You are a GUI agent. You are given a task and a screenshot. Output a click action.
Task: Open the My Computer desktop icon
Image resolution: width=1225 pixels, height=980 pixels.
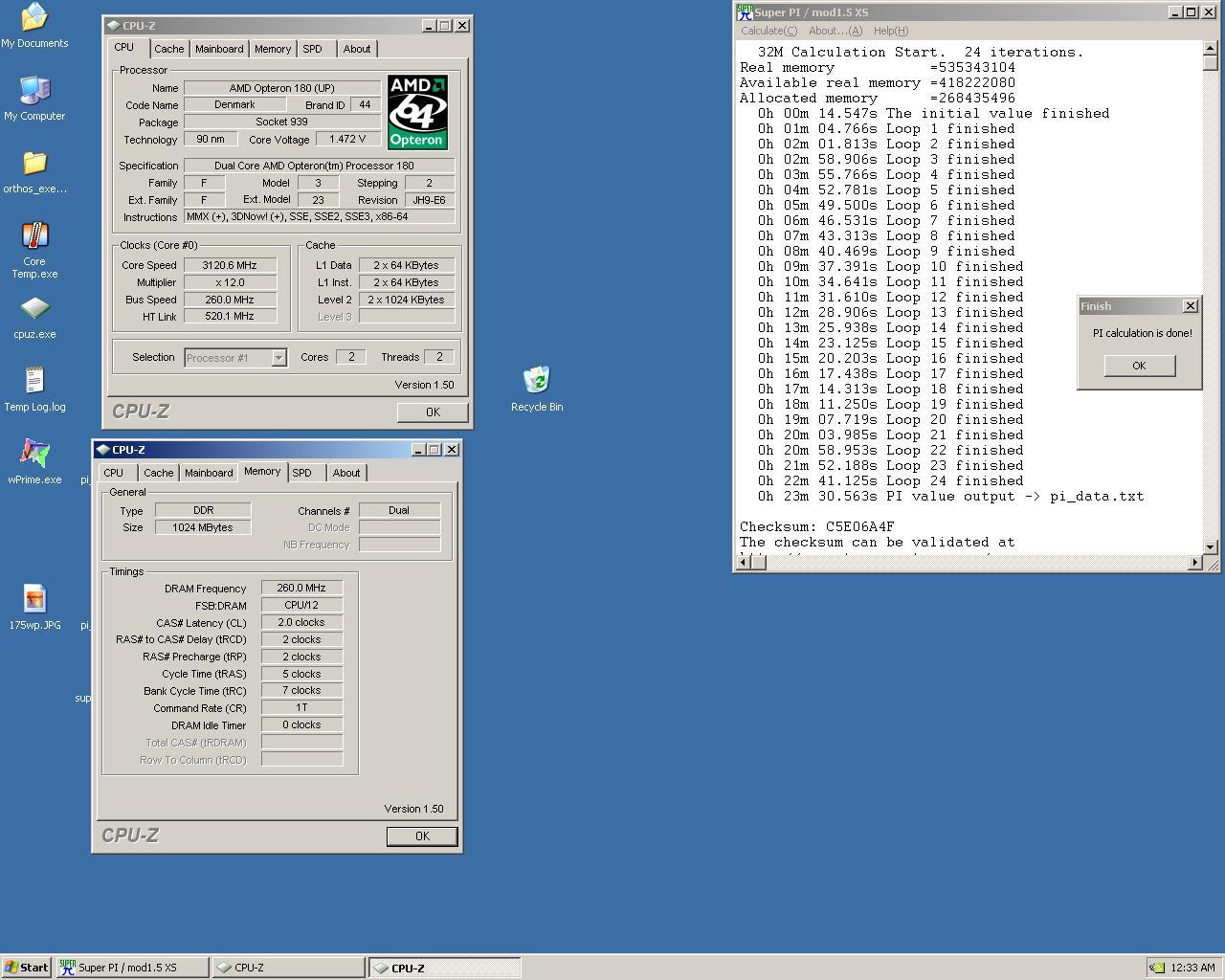coord(34,90)
